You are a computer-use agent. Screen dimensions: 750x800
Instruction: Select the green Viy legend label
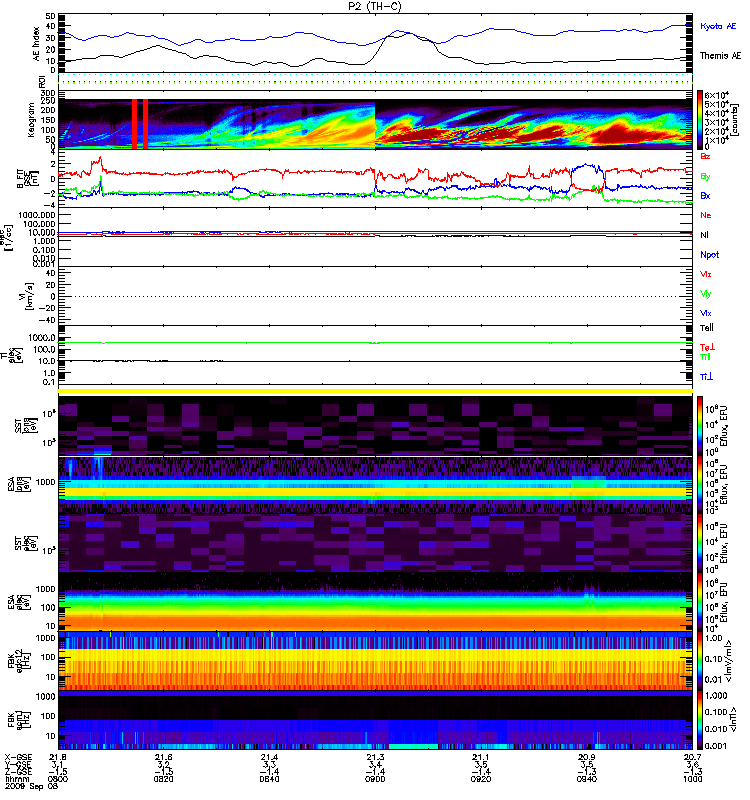(706, 294)
